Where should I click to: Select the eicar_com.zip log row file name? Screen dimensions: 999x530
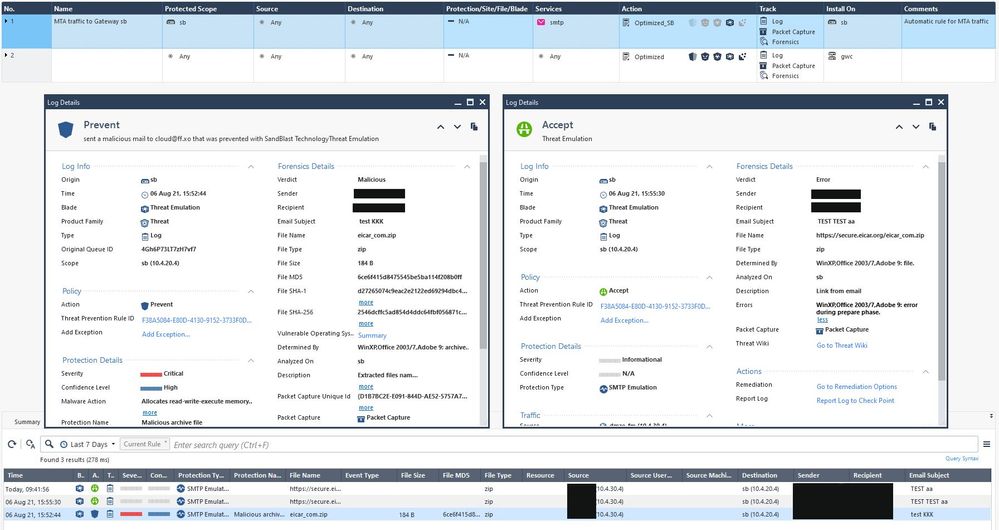308,514
